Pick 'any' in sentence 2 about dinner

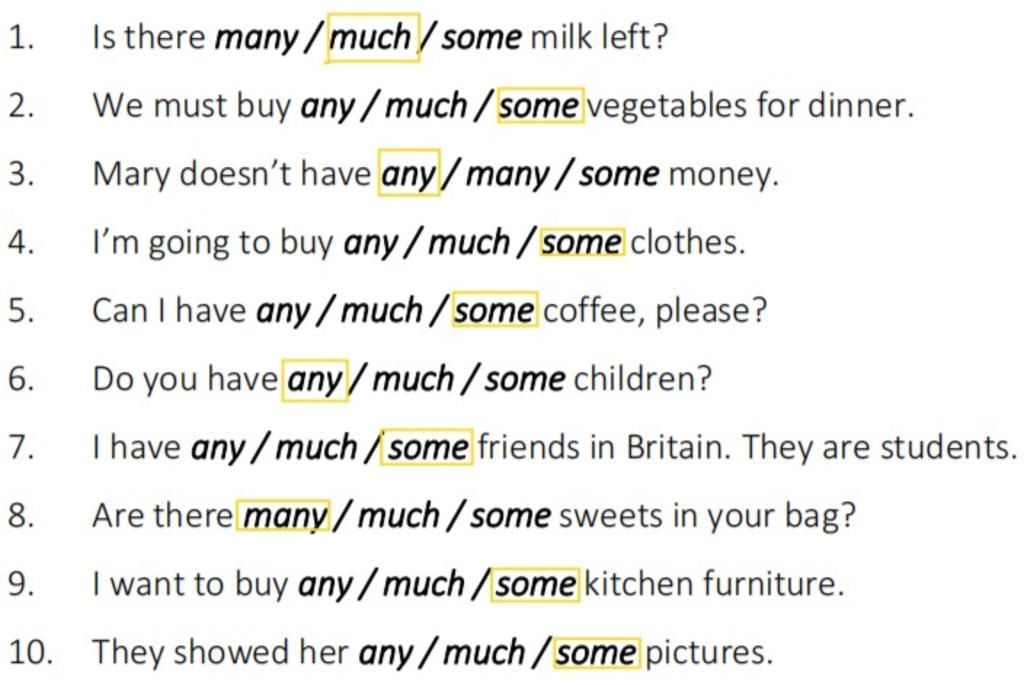tap(327, 106)
